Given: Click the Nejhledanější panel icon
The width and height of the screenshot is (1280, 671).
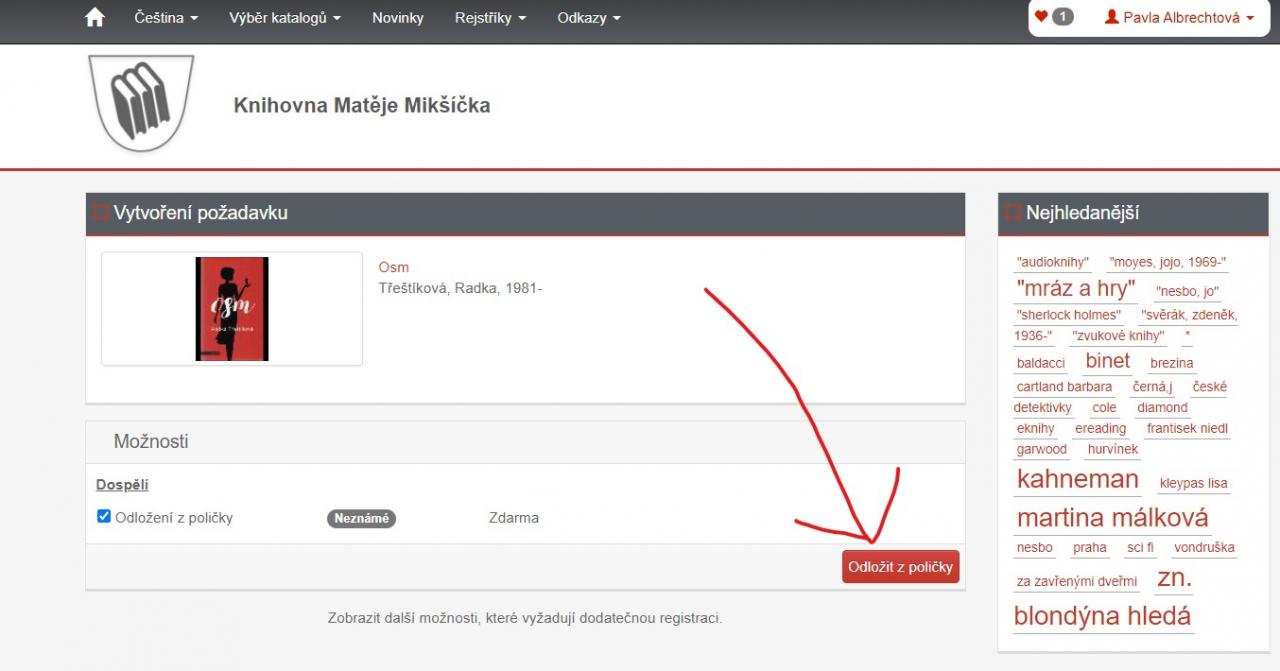Looking at the screenshot, I should [x=1013, y=213].
